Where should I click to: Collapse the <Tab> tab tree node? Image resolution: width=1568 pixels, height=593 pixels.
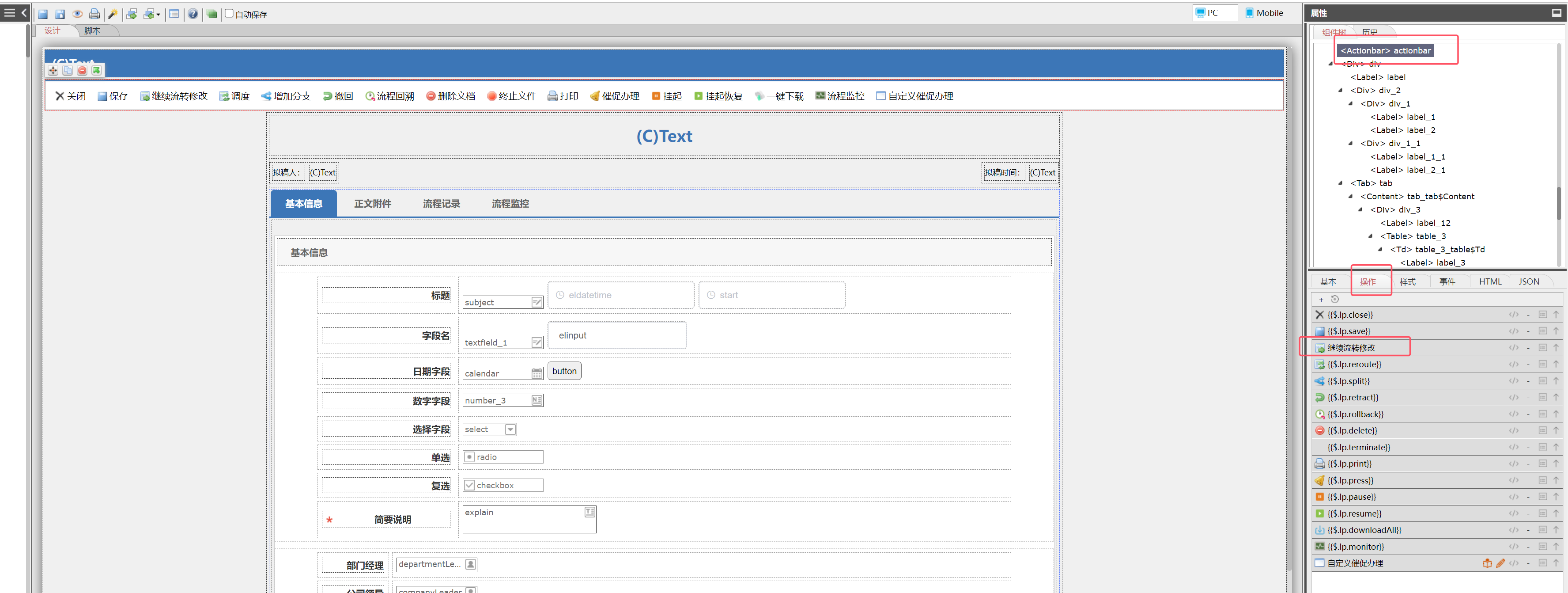click(x=1340, y=183)
